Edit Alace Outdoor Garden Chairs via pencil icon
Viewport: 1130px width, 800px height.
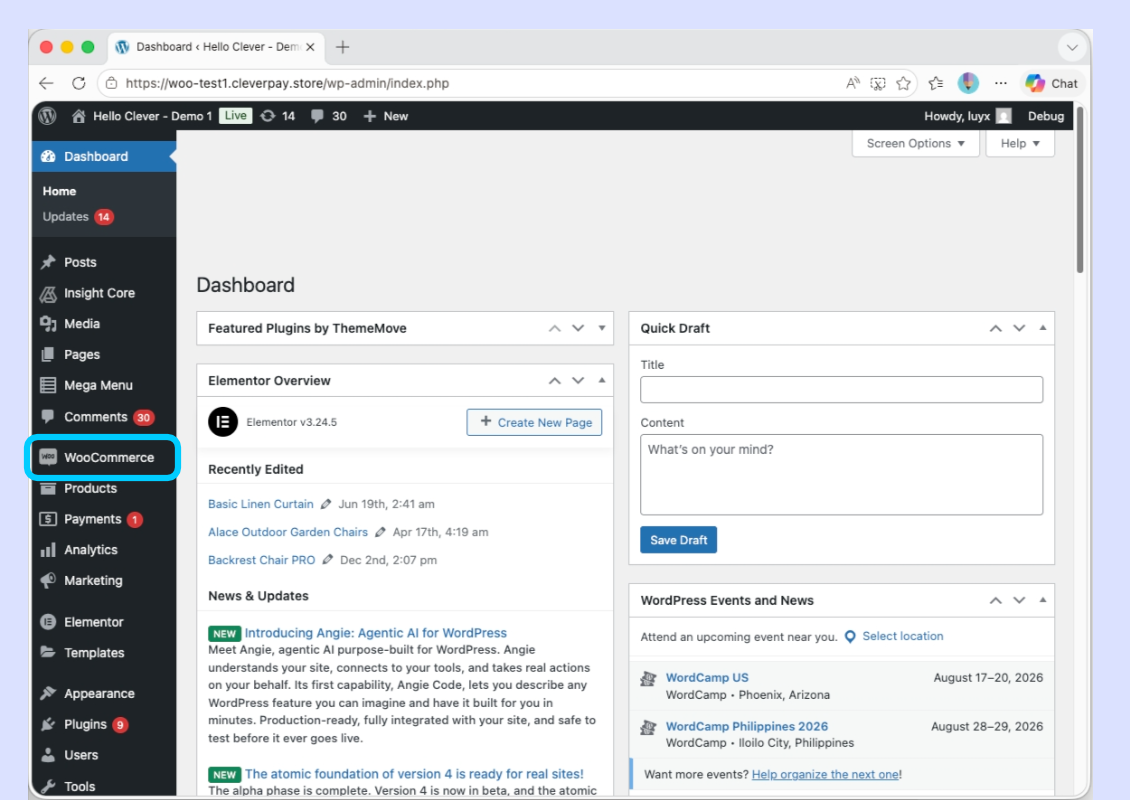pos(380,532)
